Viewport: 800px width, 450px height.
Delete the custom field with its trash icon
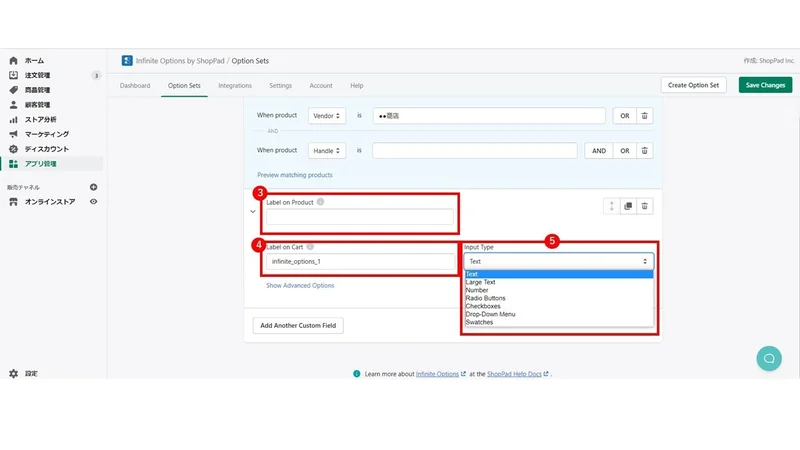tap(644, 206)
